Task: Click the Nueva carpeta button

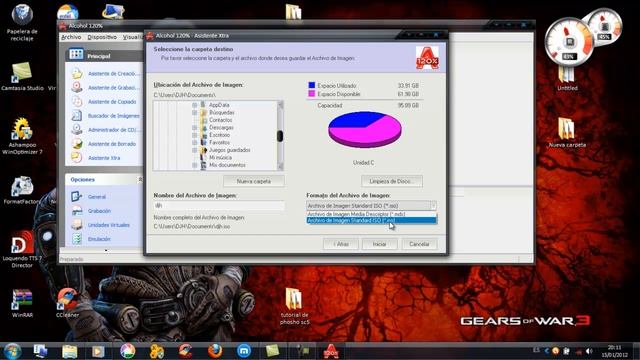Action: 253,181
